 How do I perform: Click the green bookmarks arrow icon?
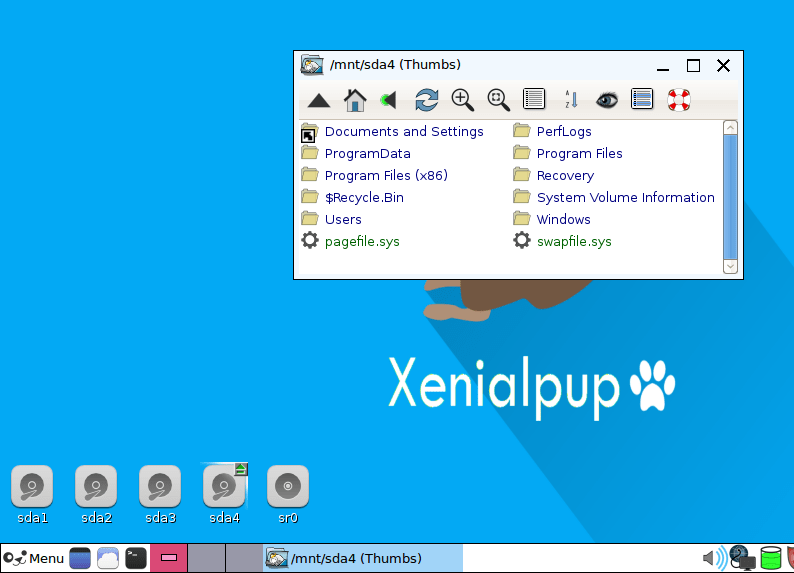tap(388, 100)
